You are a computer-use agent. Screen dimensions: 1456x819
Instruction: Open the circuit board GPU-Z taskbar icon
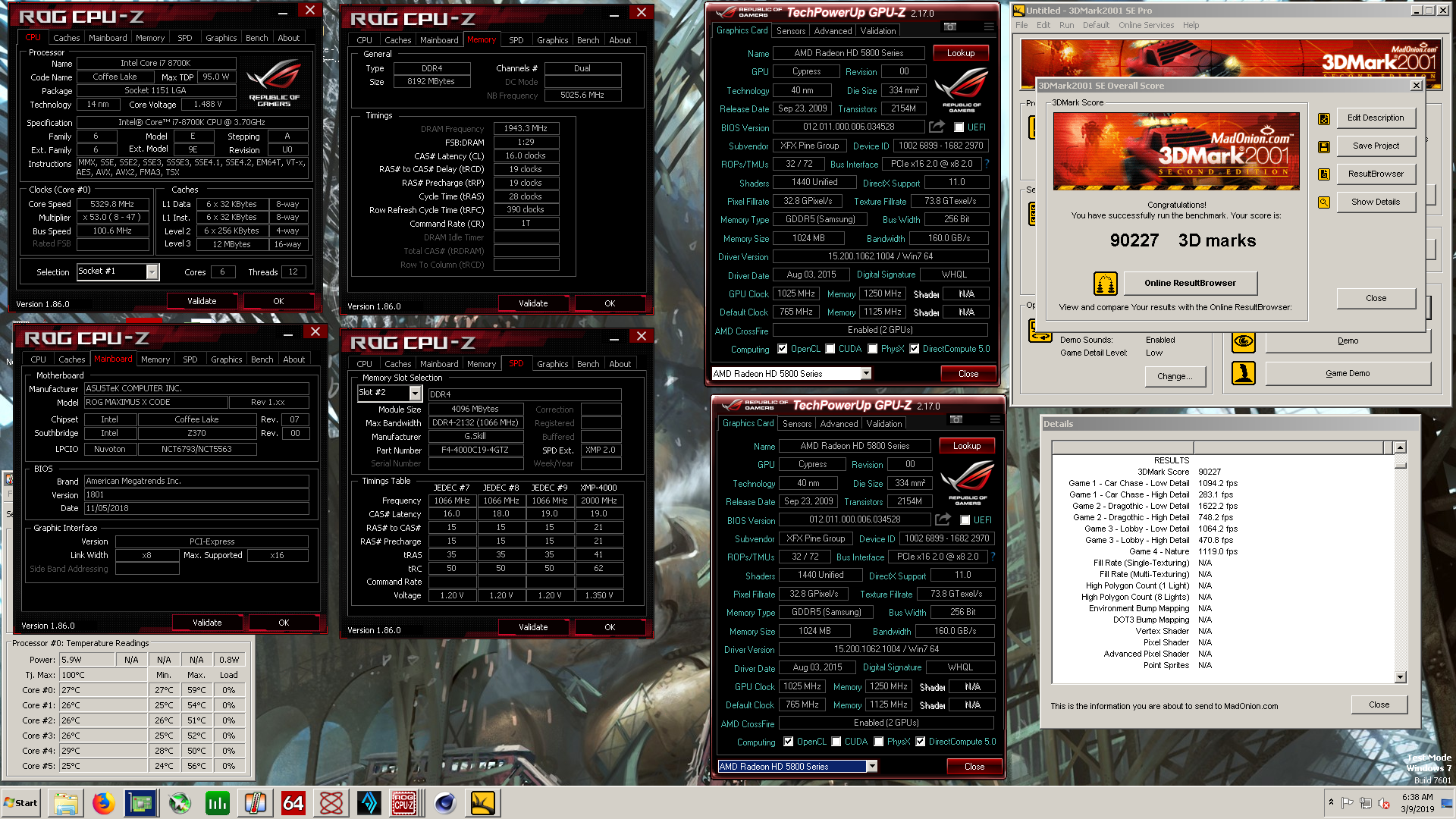pyautogui.click(x=141, y=803)
